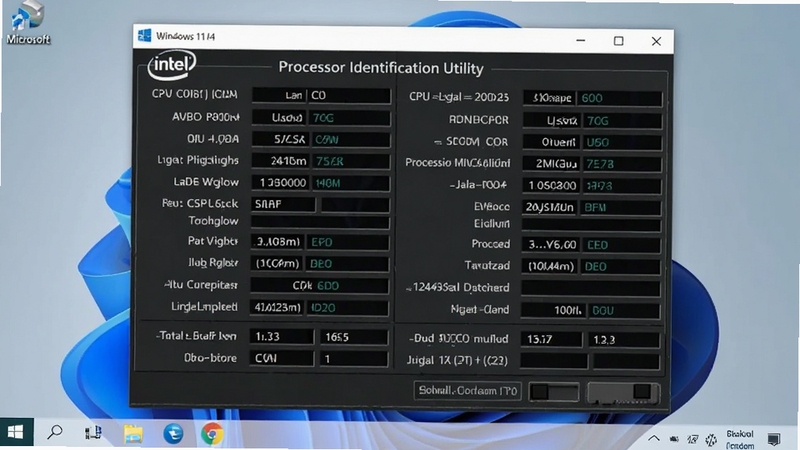Click the "7E78" value in the Processio row

[622, 164]
